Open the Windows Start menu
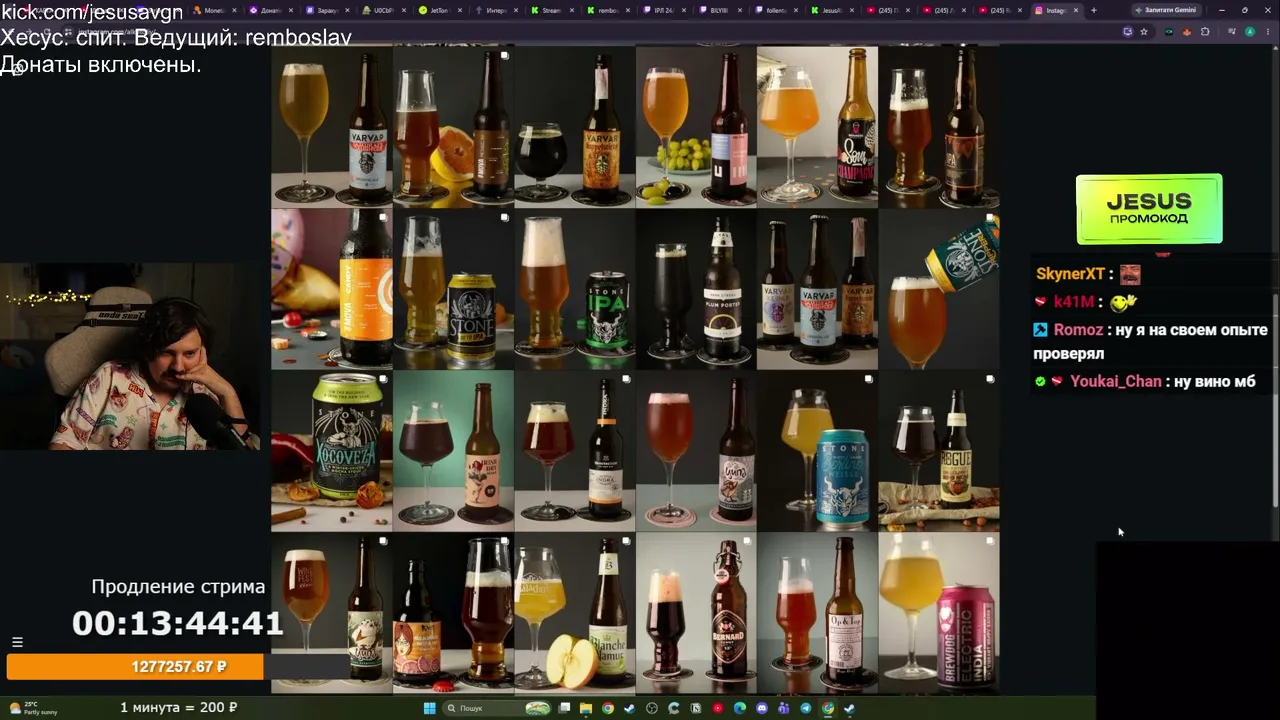The width and height of the screenshot is (1280, 720). pyautogui.click(x=430, y=708)
